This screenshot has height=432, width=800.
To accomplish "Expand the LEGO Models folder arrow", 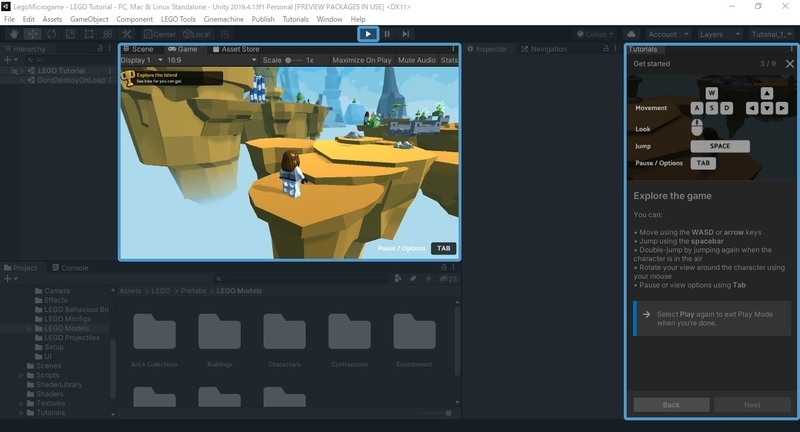I will click(x=29, y=328).
